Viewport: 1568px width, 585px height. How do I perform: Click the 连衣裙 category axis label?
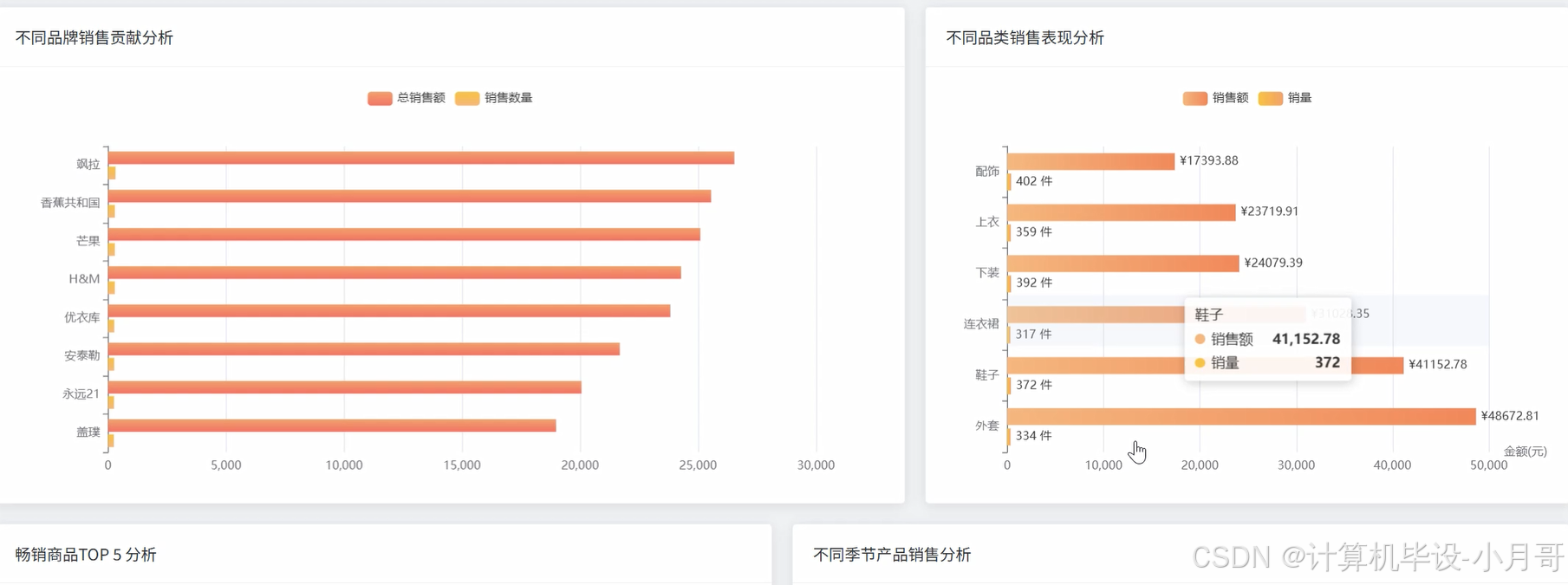point(981,323)
